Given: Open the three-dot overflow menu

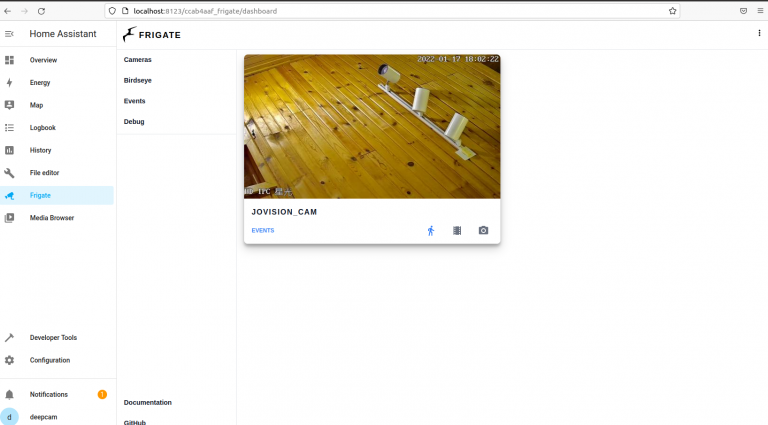Looking at the screenshot, I should pos(759,34).
